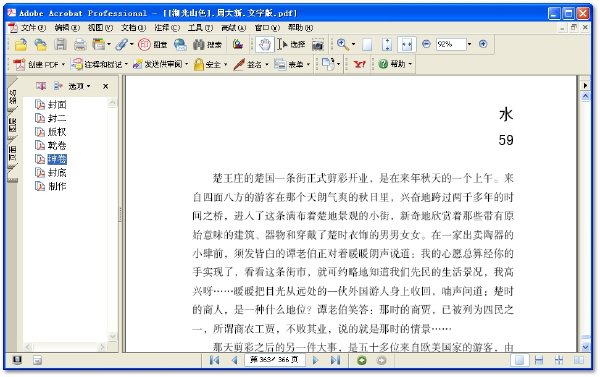Viewport: 600px width, 377px height.
Task: Click the Open file folder icon
Action: point(21,45)
